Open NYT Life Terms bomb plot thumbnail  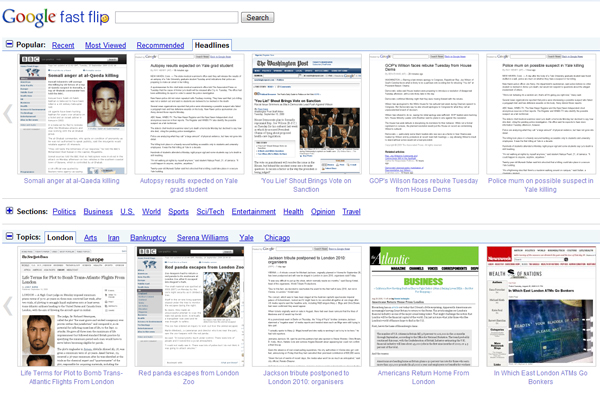73,306
